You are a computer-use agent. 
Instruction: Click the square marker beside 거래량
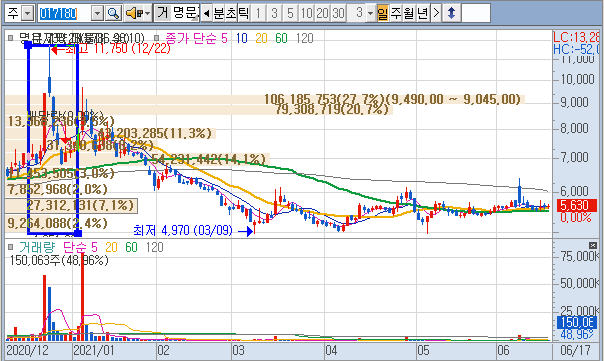[x=10, y=247]
